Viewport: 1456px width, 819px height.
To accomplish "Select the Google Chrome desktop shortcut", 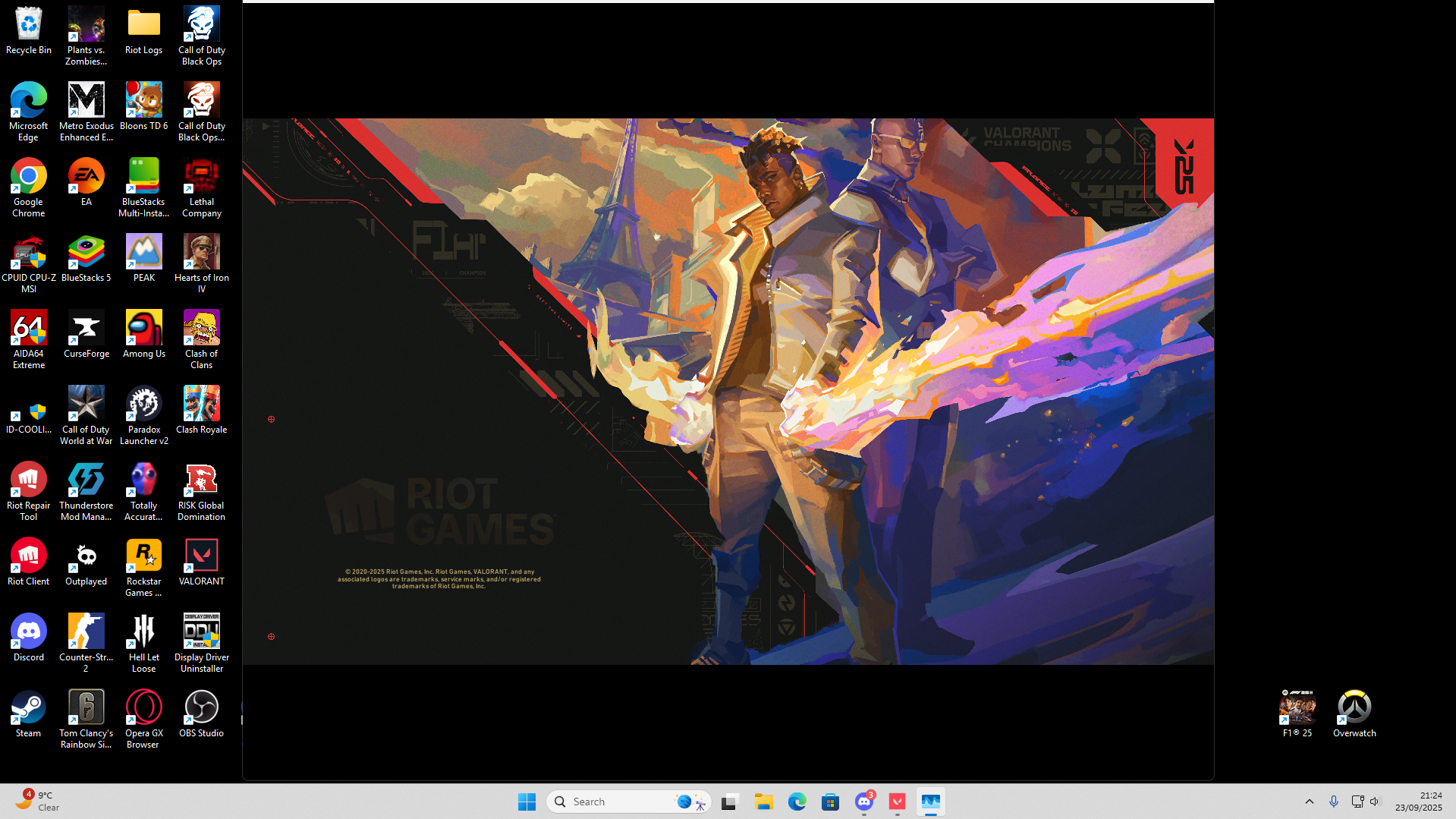I will point(29,188).
